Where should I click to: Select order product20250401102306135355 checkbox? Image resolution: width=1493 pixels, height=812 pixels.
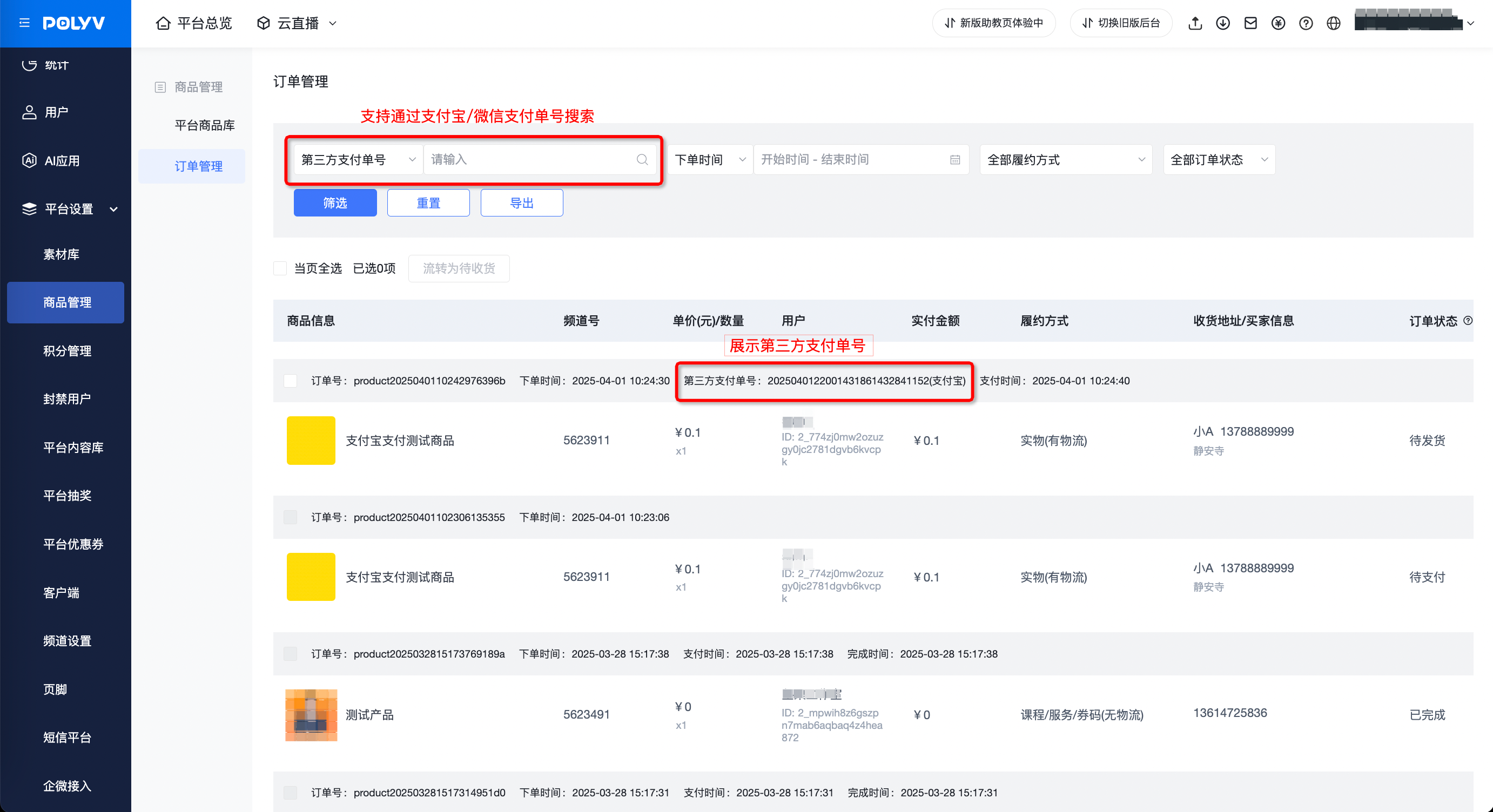point(291,517)
